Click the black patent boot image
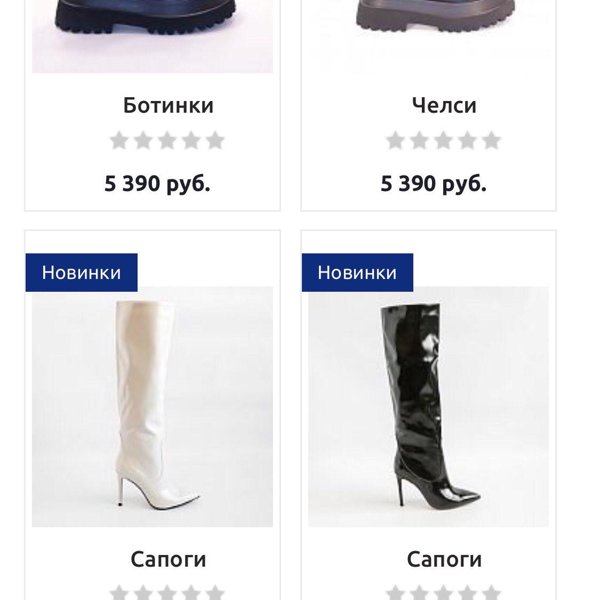 point(428,406)
